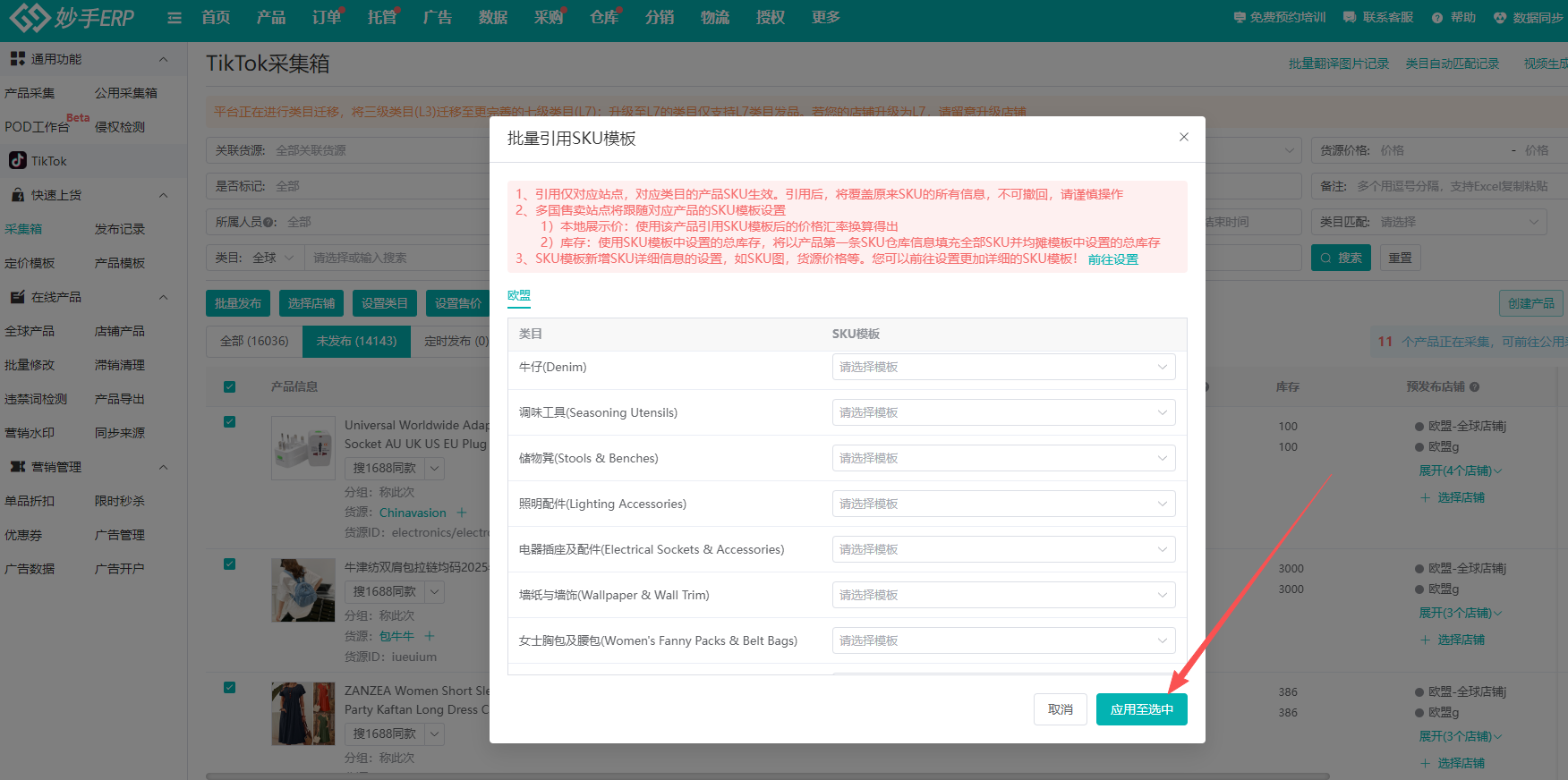Open the 订单 top menu
This screenshot has width=1568, height=780.
tap(327, 18)
